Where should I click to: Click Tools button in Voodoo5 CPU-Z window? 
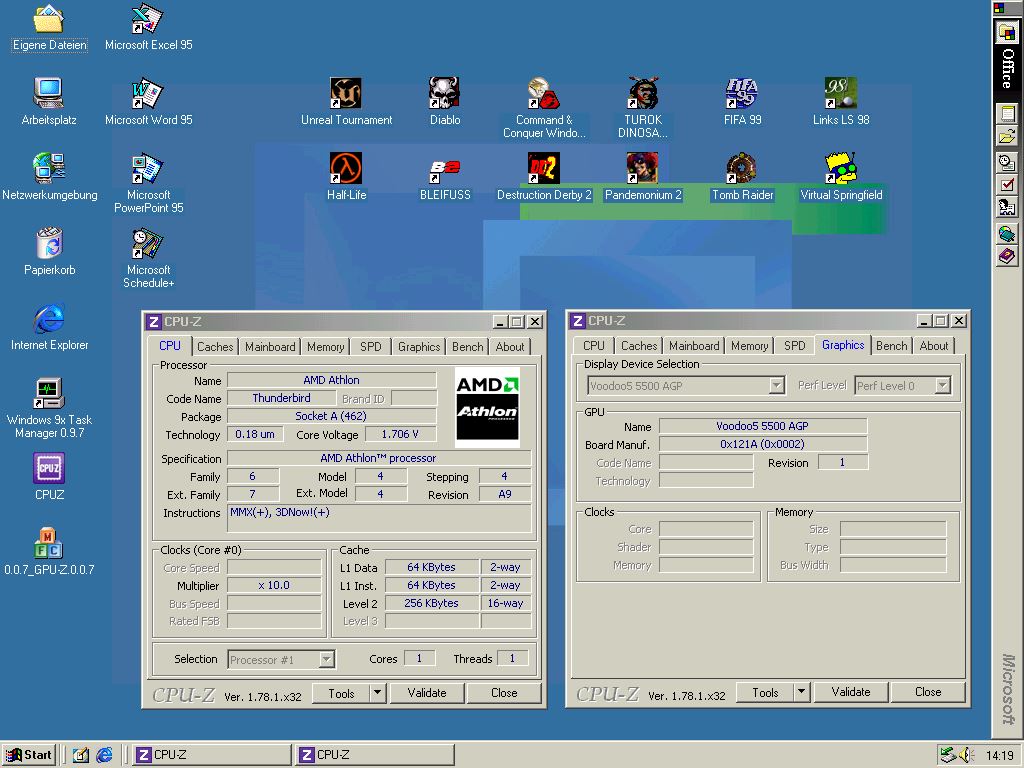click(x=765, y=692)
